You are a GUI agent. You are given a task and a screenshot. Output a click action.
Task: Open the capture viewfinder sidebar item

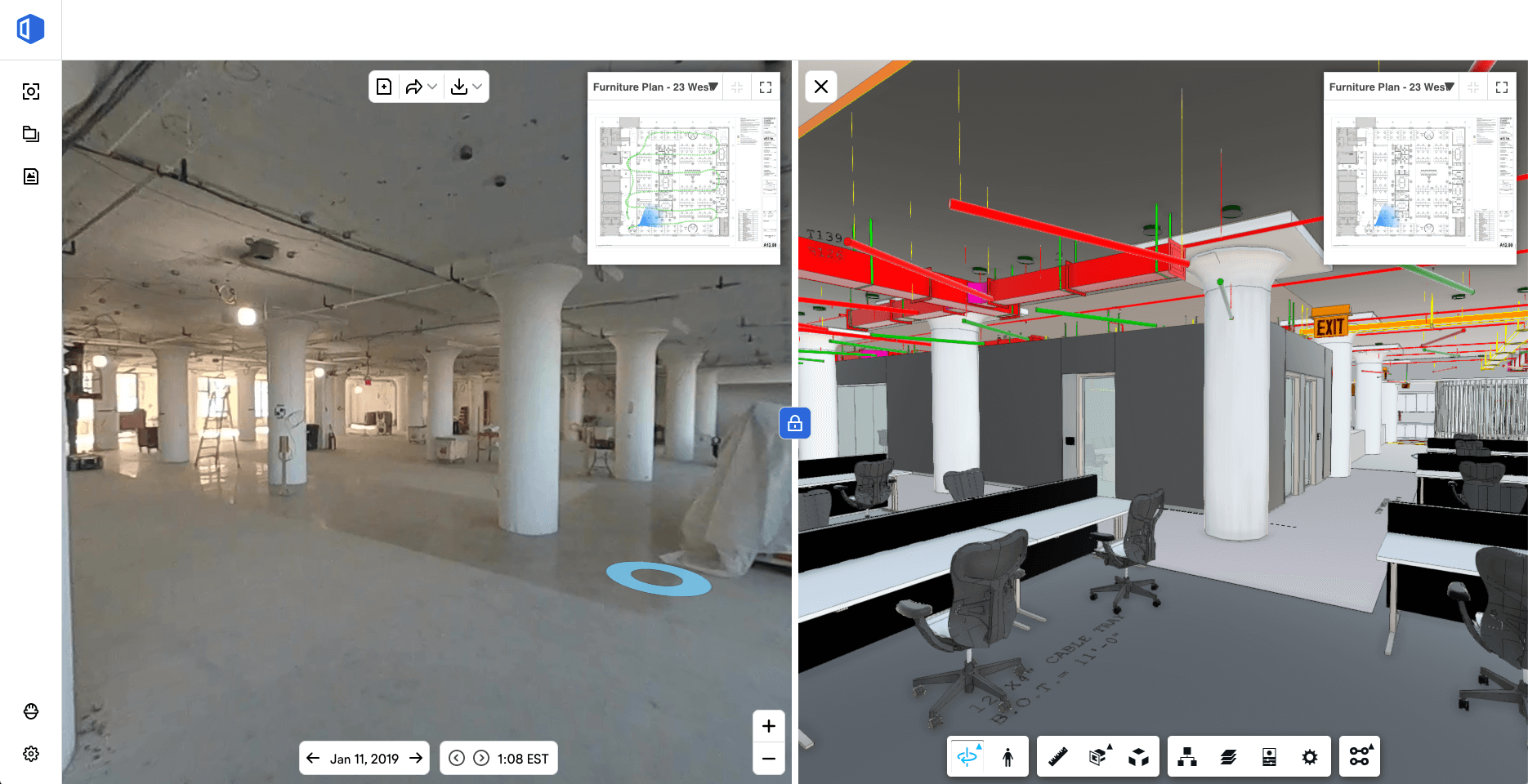(31, 91)
